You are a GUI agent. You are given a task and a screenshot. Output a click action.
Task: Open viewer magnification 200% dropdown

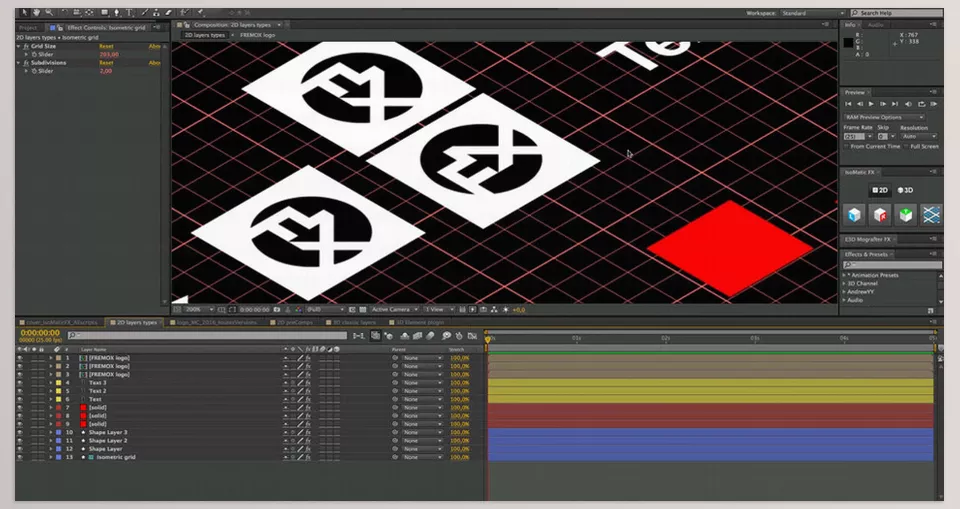click(x=198, y=310)
